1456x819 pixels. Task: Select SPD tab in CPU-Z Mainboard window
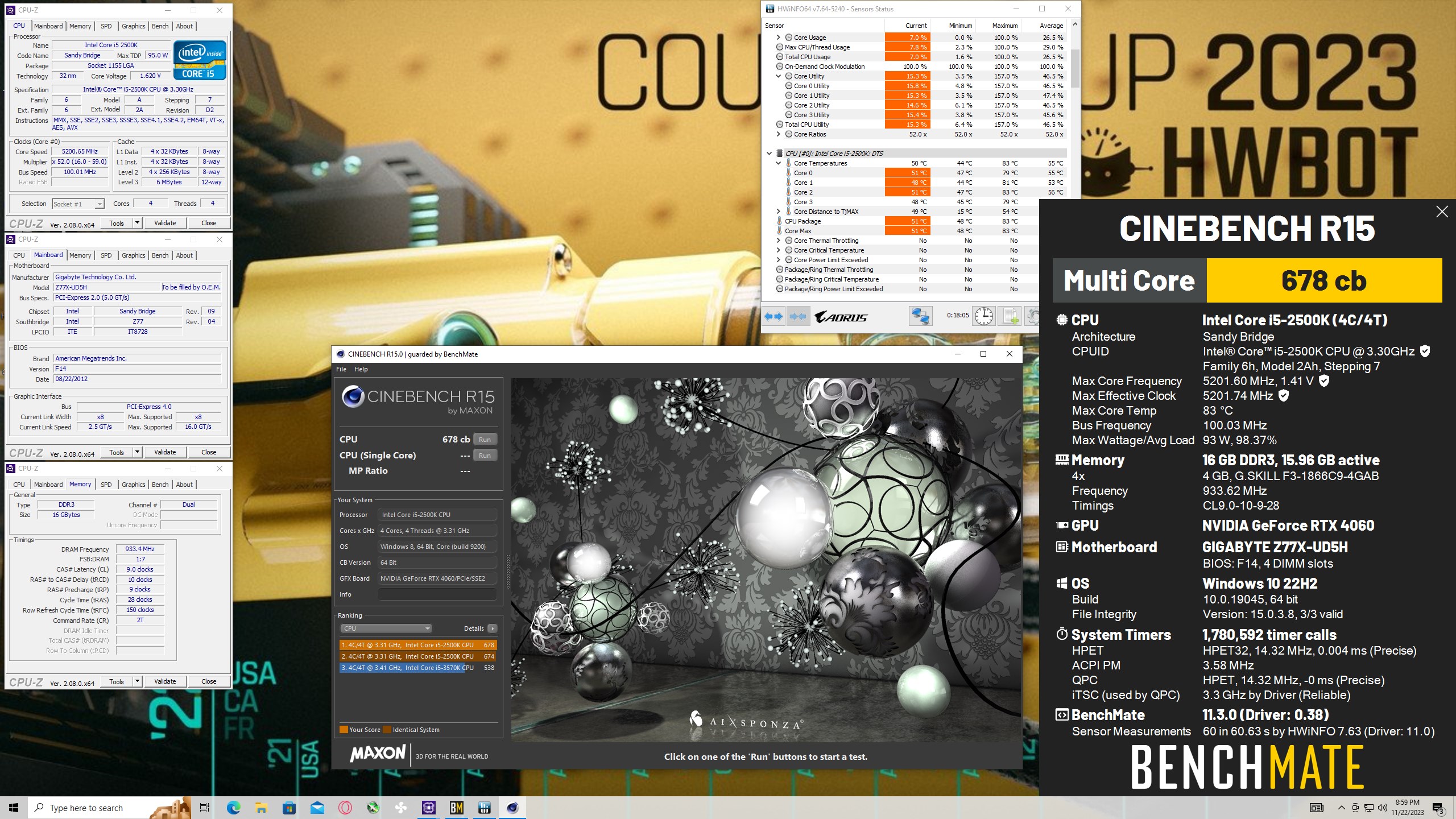106,255
